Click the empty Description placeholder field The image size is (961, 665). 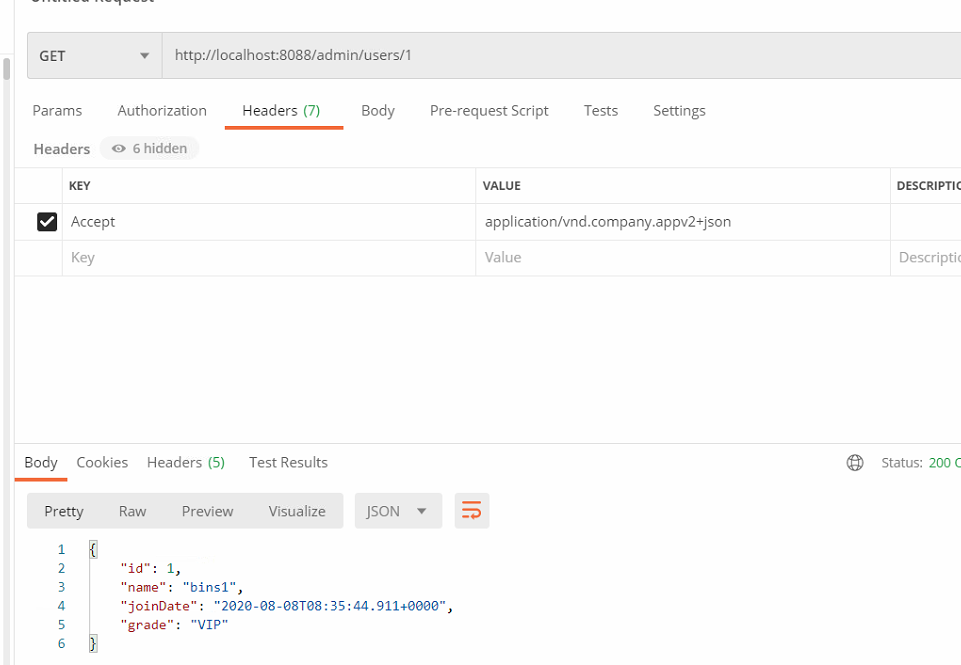(x=926, y=257)
